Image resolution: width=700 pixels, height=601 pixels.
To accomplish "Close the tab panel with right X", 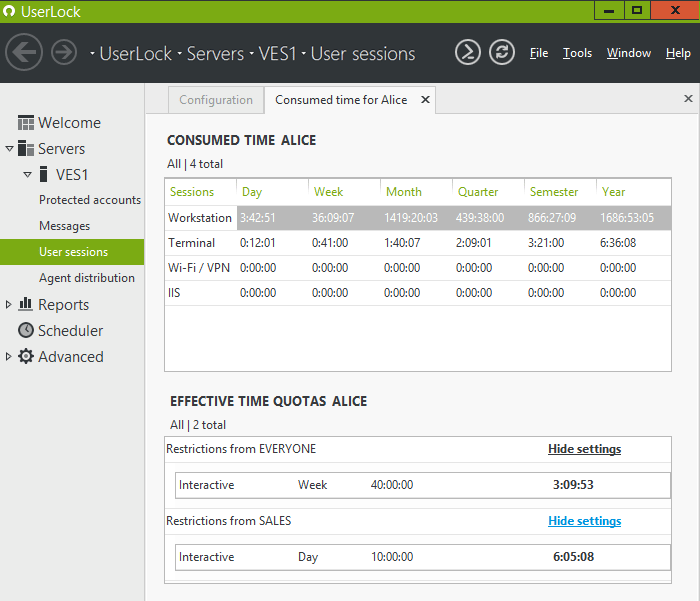I will [688, 98].
